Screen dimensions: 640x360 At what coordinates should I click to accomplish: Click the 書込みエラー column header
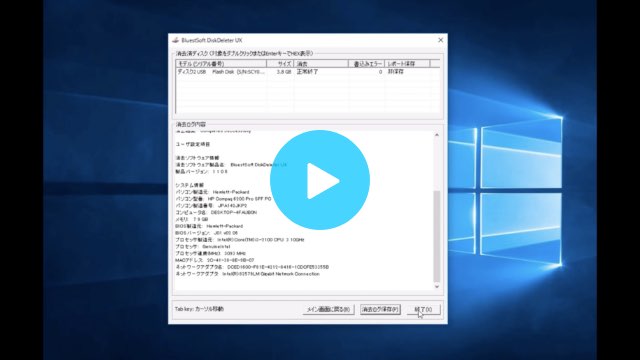tap(367, 64)
